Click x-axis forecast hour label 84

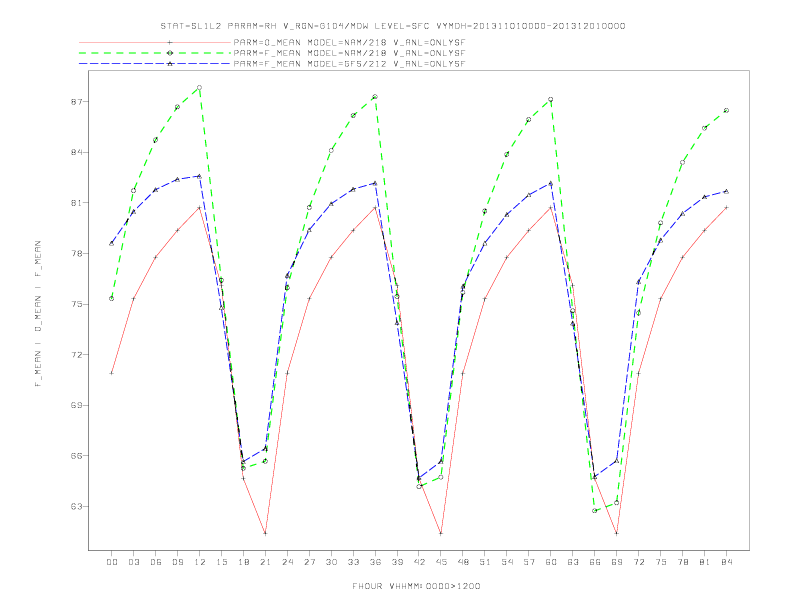726,562
